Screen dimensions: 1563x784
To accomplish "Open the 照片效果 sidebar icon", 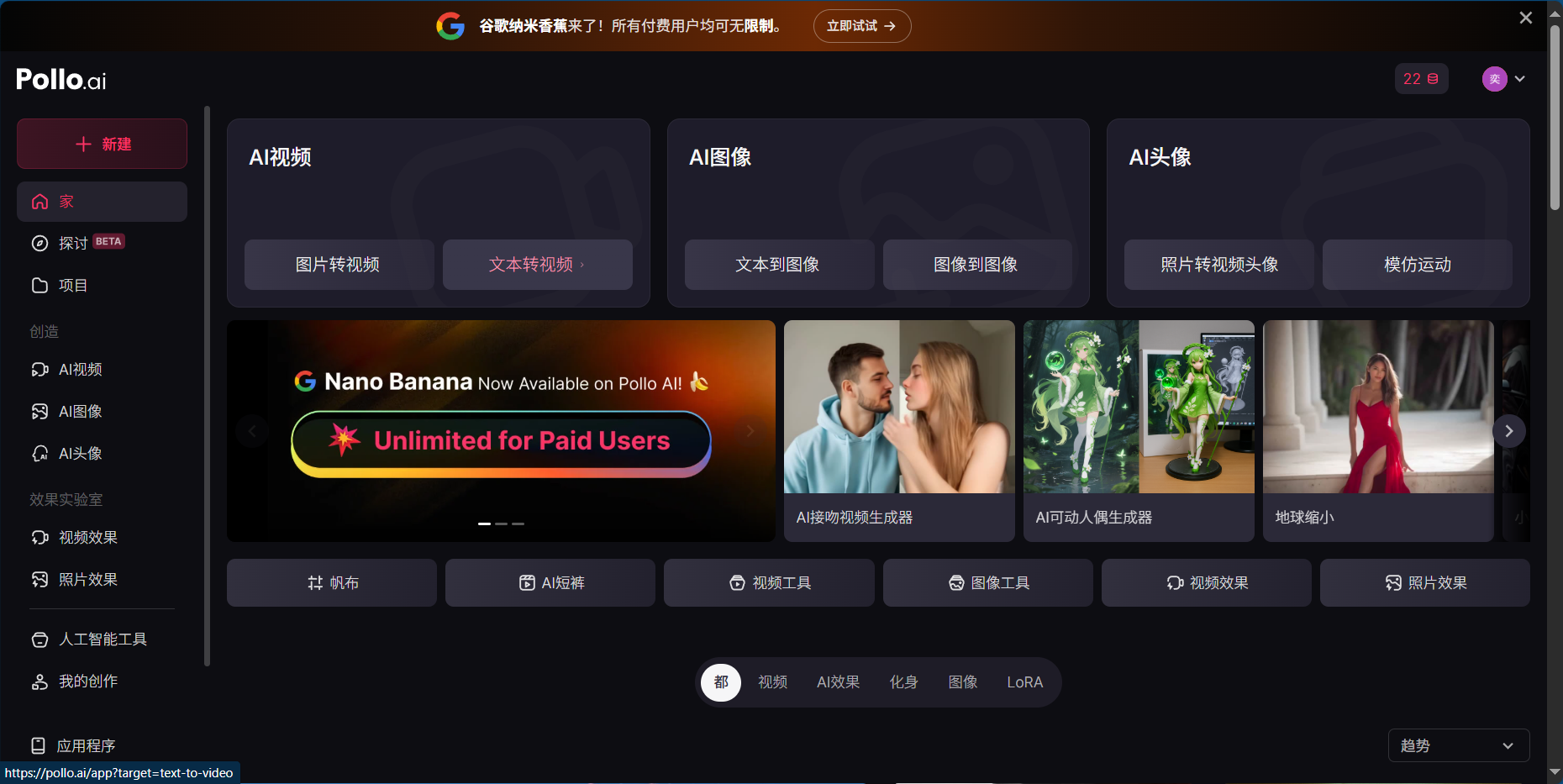I will click(39, 580).
